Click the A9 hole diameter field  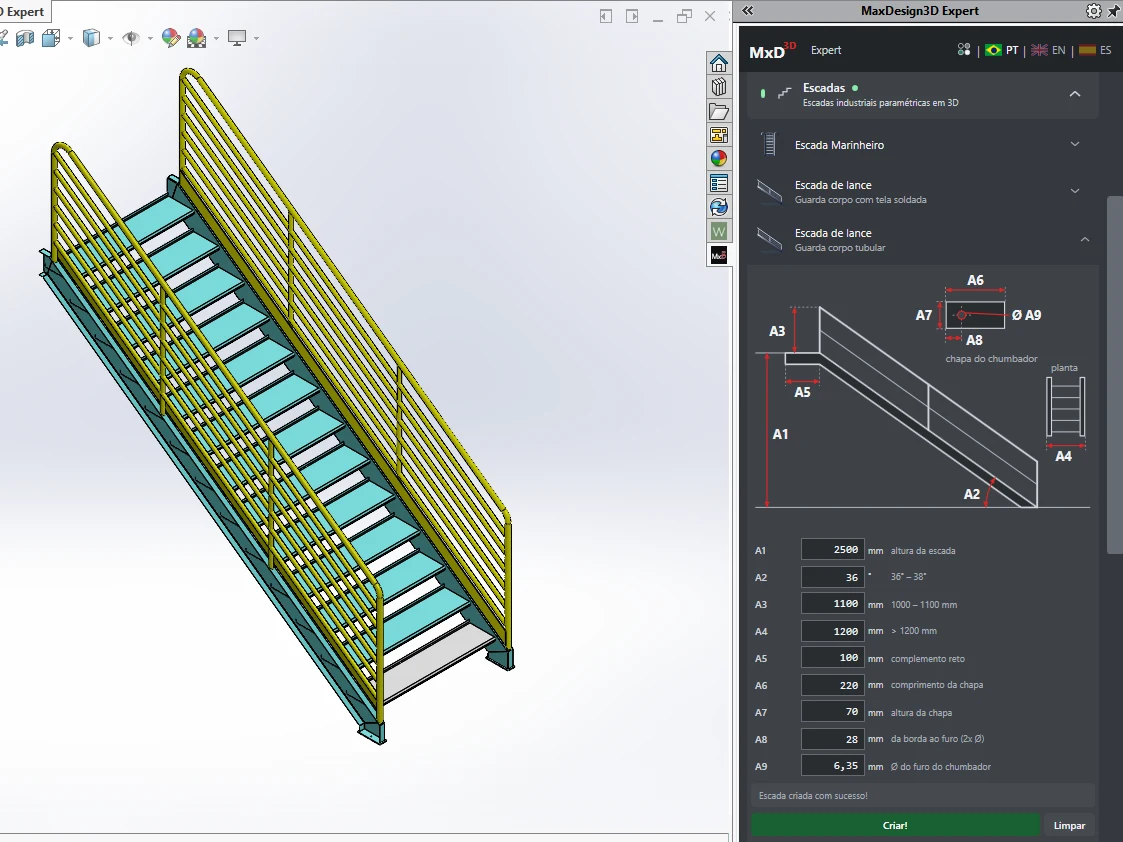[832, 765]
